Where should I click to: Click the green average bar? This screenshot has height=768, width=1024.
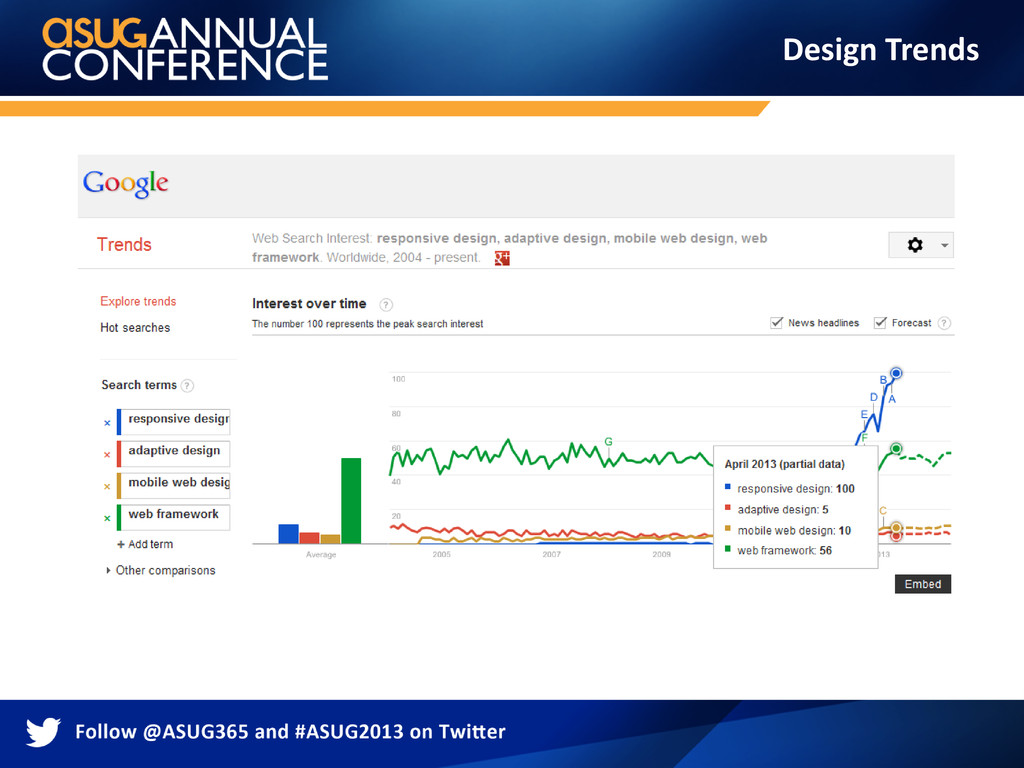coord(351,501)
